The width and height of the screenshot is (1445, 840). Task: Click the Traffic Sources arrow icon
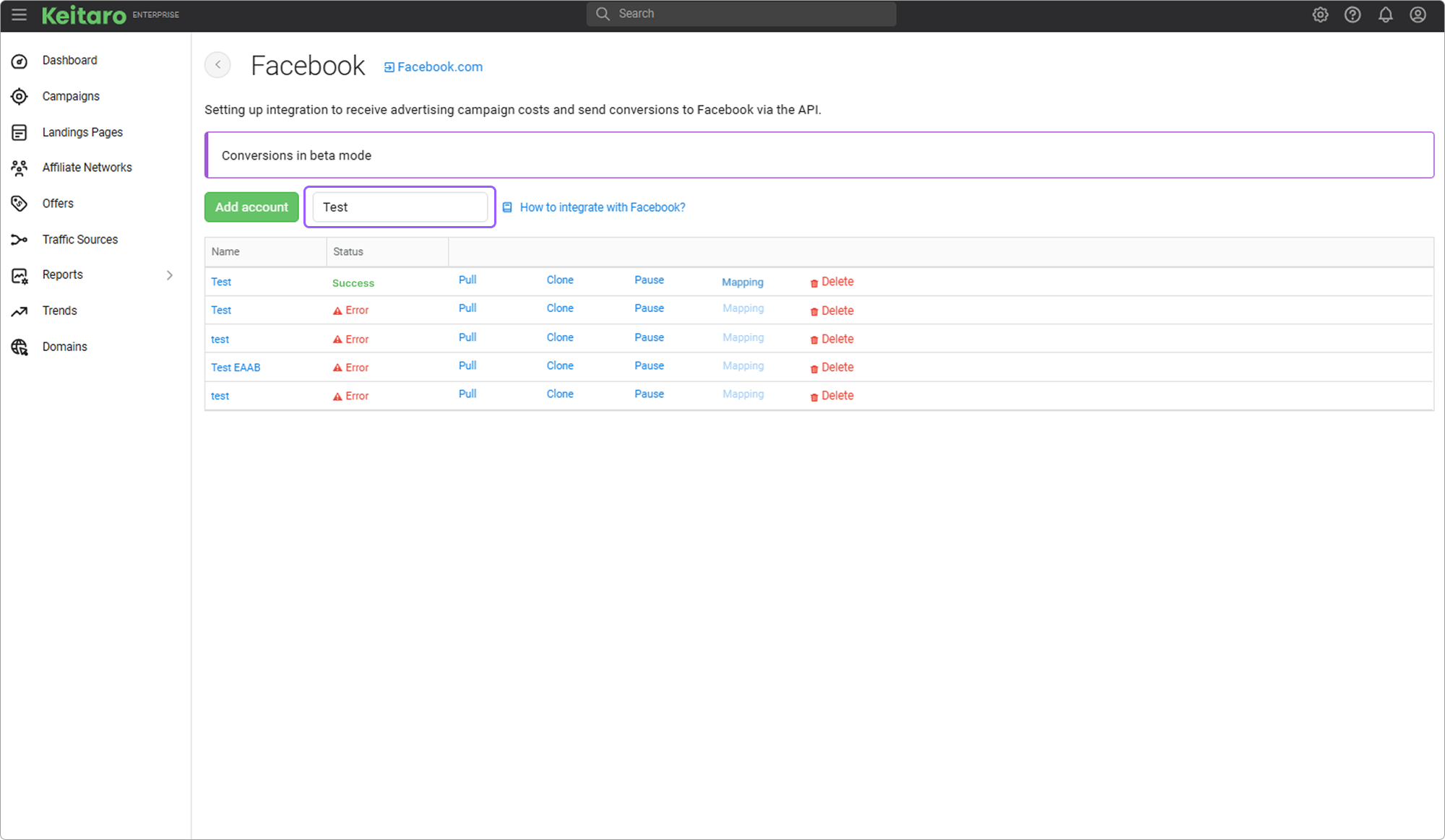20,239
